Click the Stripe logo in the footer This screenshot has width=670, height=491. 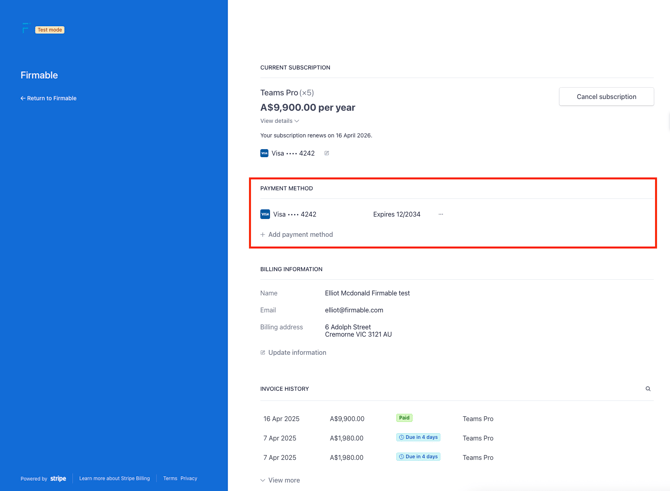pos(58,478)
